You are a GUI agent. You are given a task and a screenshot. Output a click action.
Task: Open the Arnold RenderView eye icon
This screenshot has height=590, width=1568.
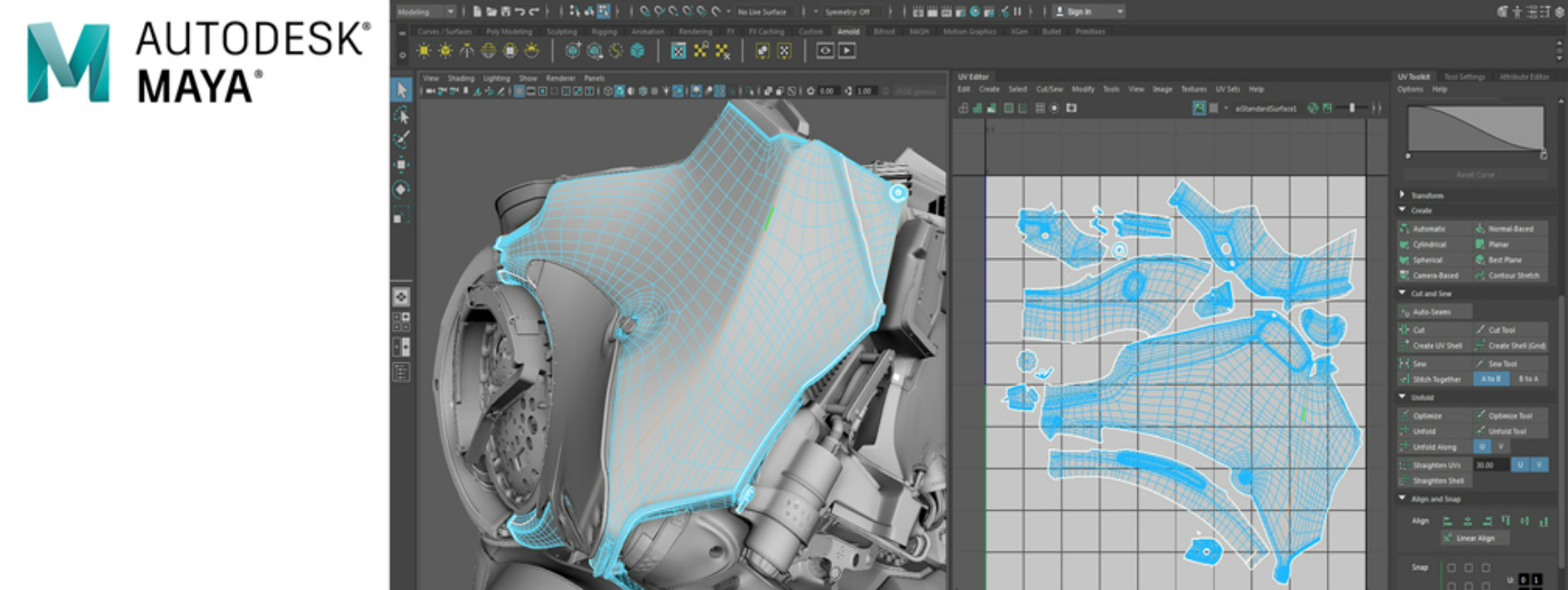pos(826,51)
